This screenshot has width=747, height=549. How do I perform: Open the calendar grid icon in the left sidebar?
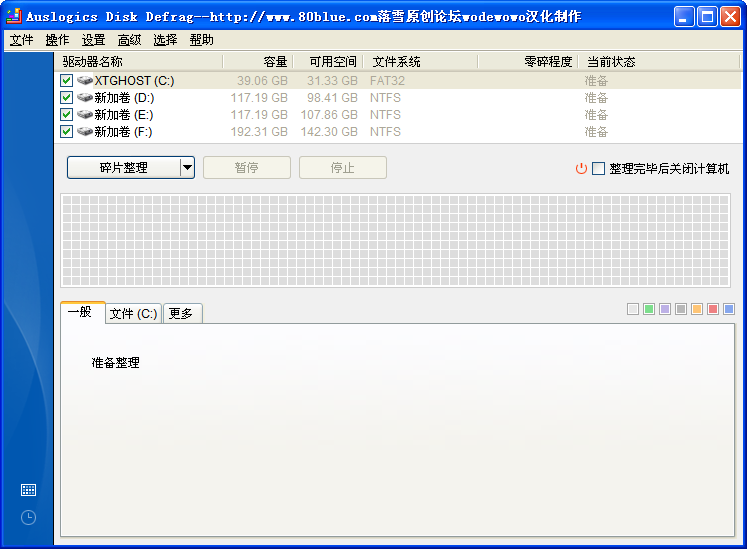28,490
